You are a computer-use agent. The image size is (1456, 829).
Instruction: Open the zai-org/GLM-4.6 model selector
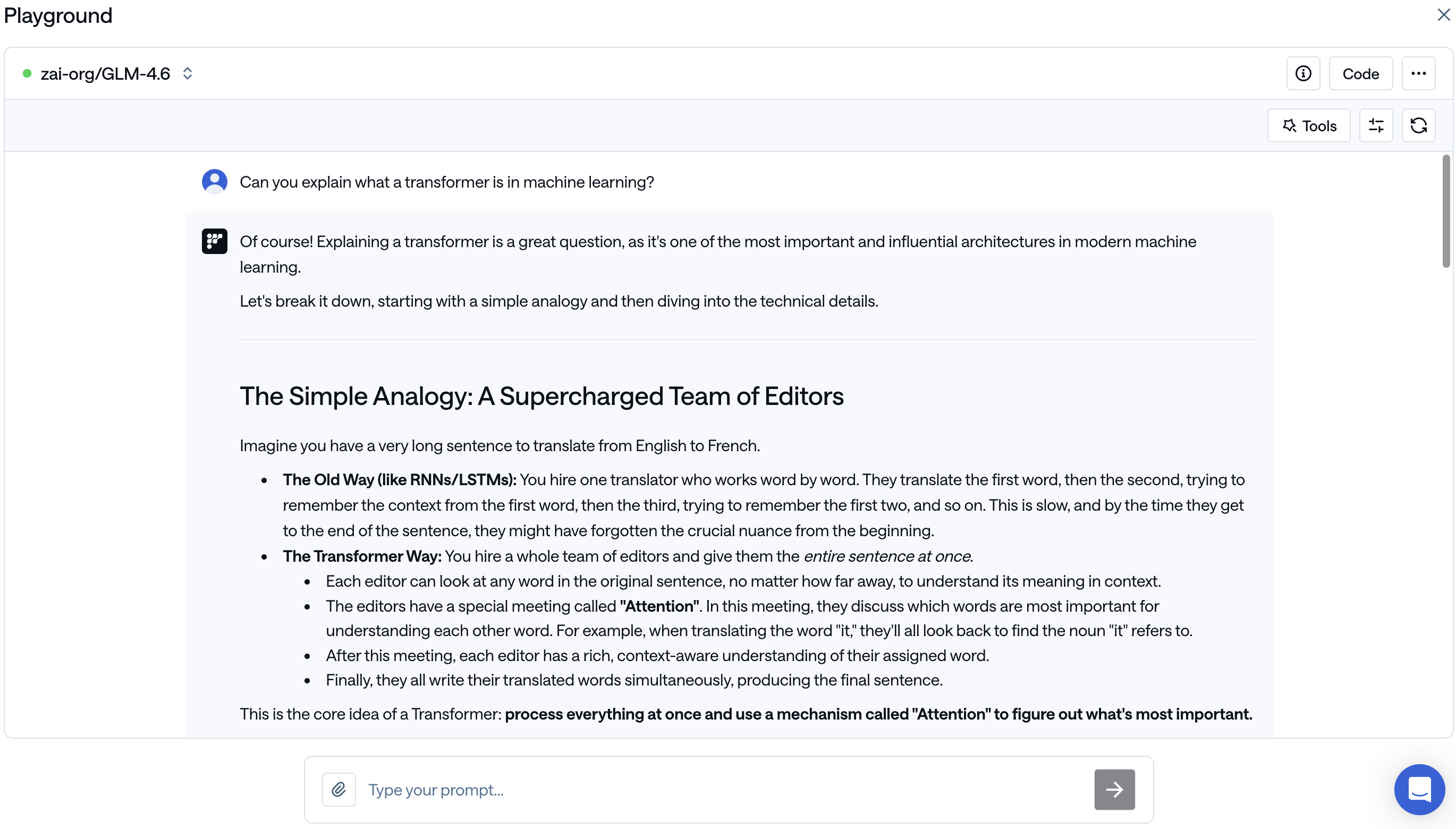click(105, 73)
